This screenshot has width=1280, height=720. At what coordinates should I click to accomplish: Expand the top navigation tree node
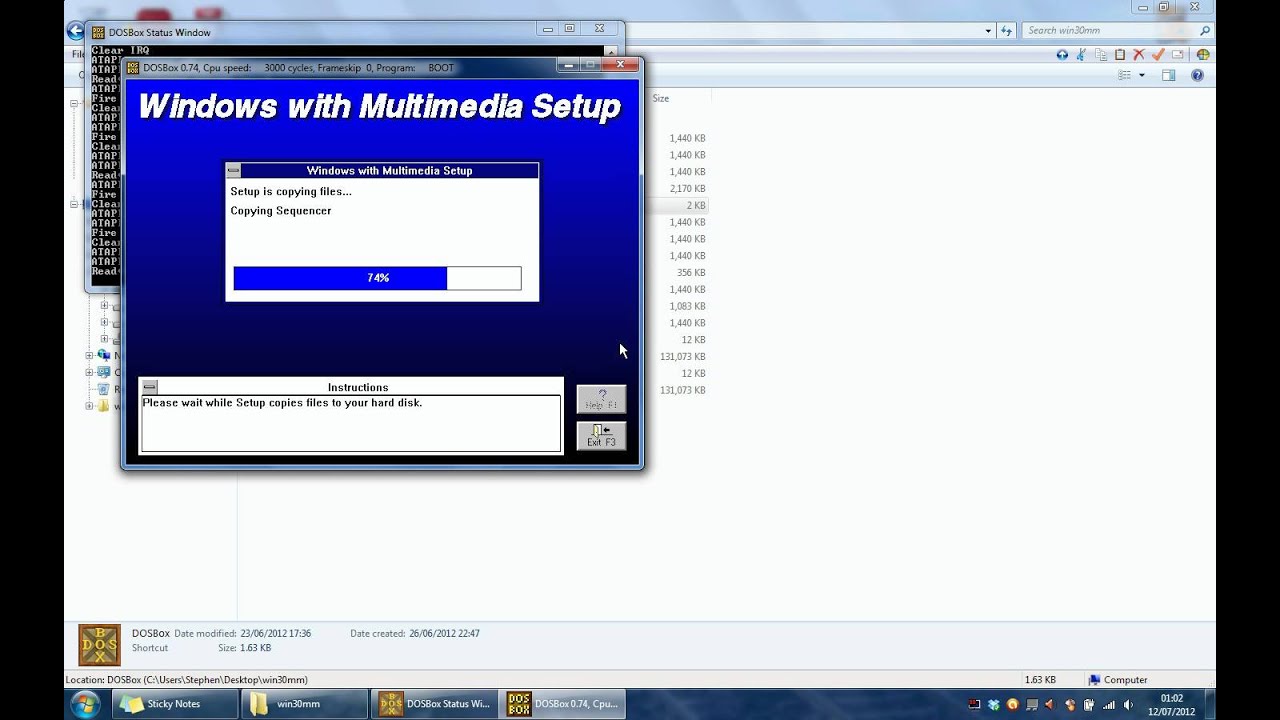point(73,104)
